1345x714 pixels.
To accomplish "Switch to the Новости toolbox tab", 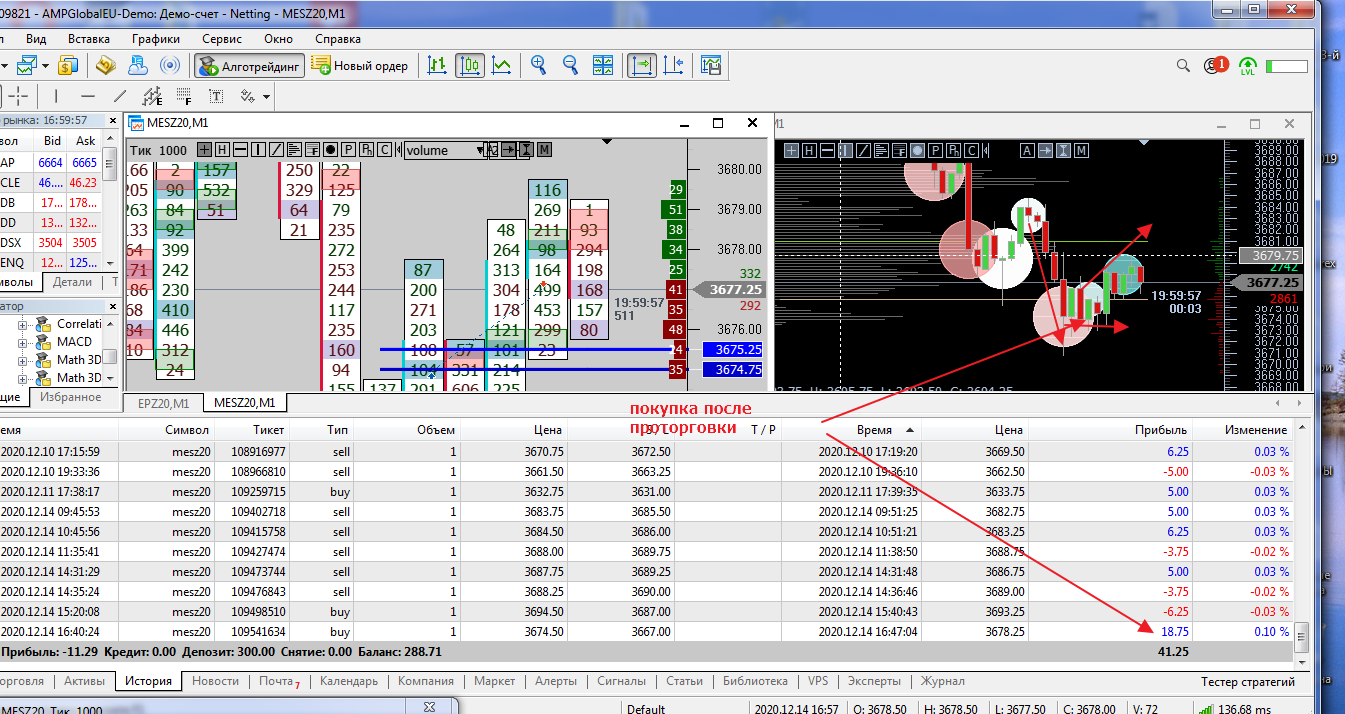I will [215, 681].
